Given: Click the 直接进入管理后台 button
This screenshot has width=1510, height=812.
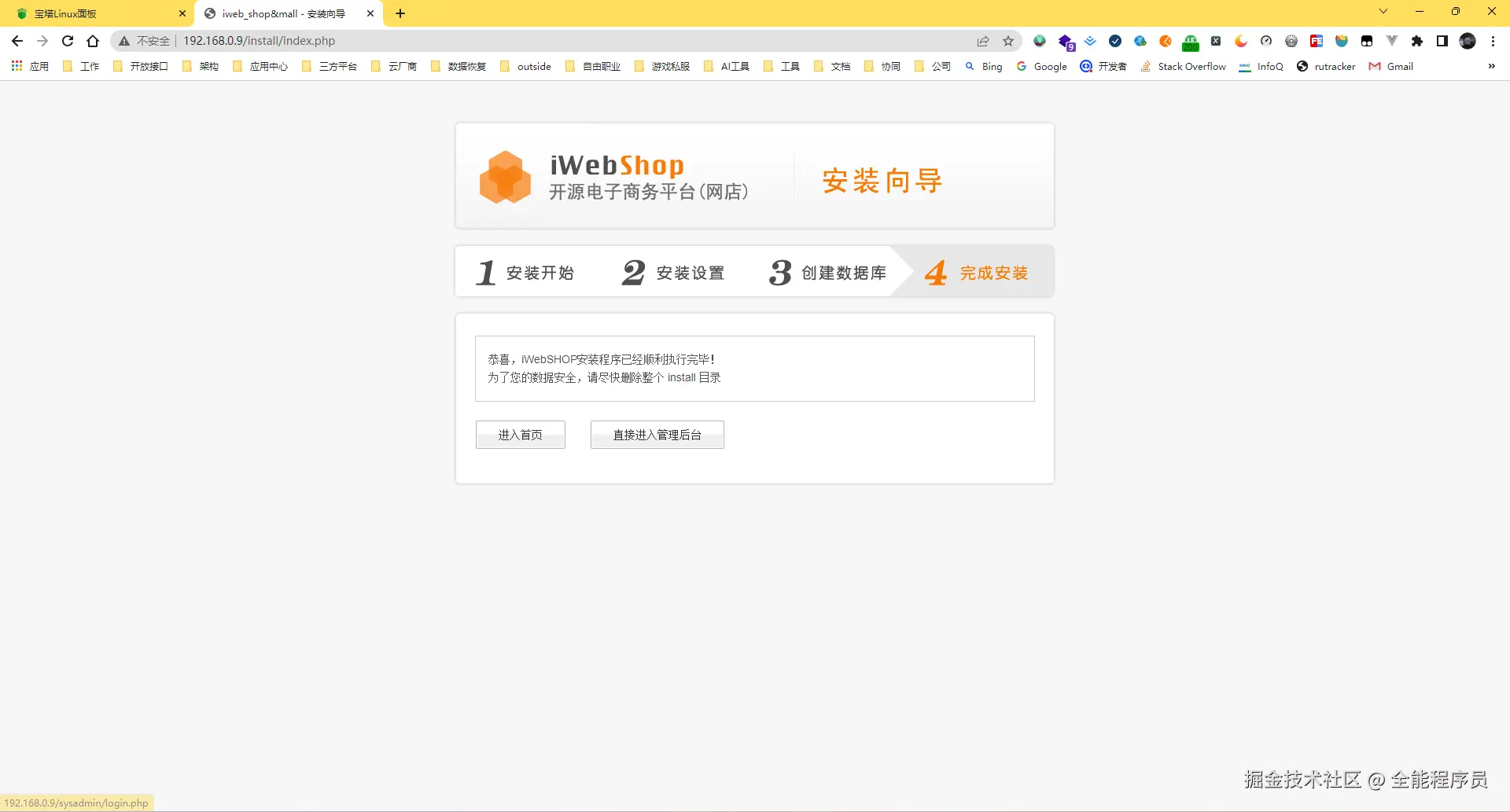Looking at the screenshot, I should pos(657,435).
